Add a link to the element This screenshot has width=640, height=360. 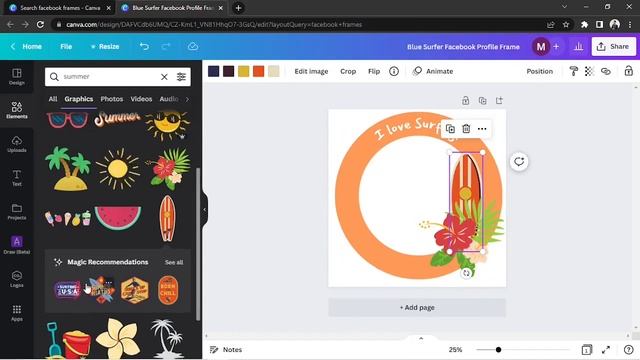point(606,71)
